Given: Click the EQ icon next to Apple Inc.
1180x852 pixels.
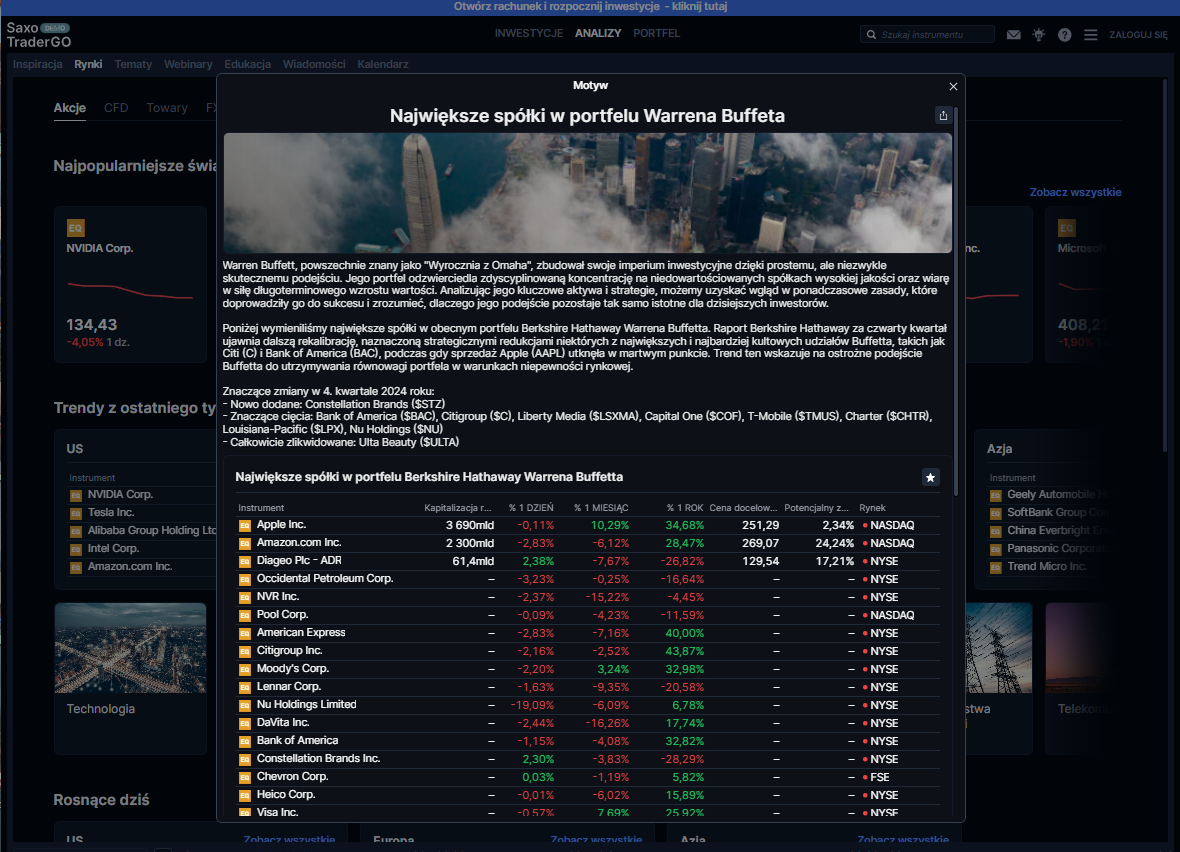Looking at the screenshot, I should pos(244,525).
